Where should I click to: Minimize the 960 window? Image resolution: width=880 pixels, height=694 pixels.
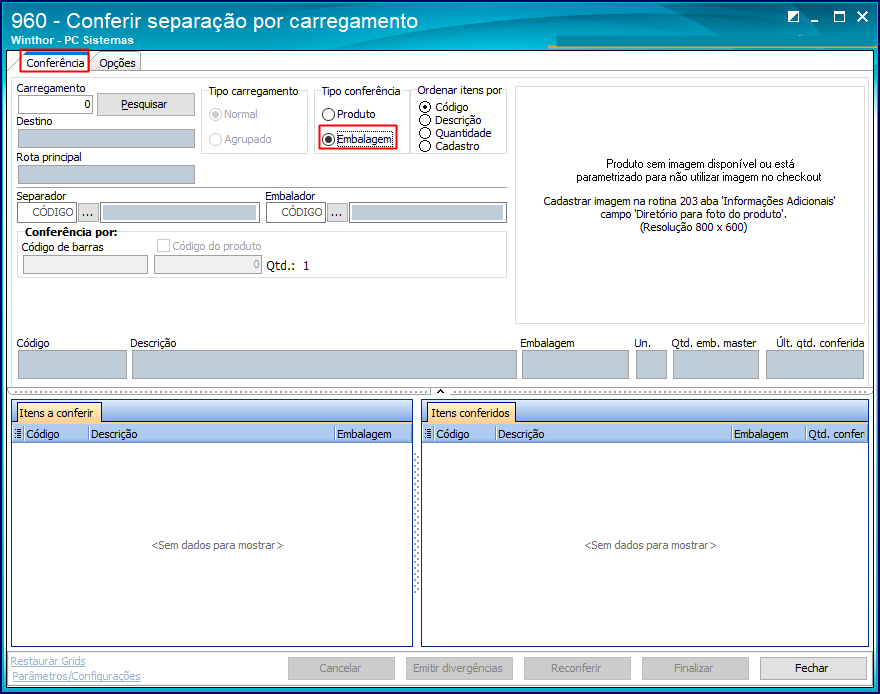(815, 18)
